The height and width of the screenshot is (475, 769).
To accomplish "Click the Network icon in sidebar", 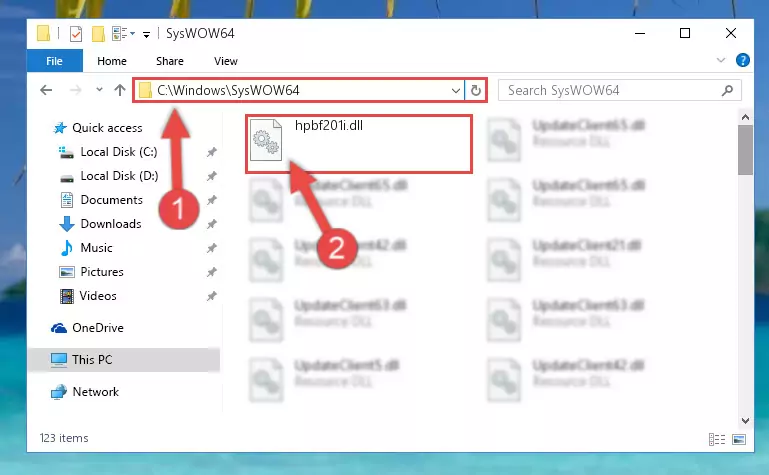I will click(59, 392).
